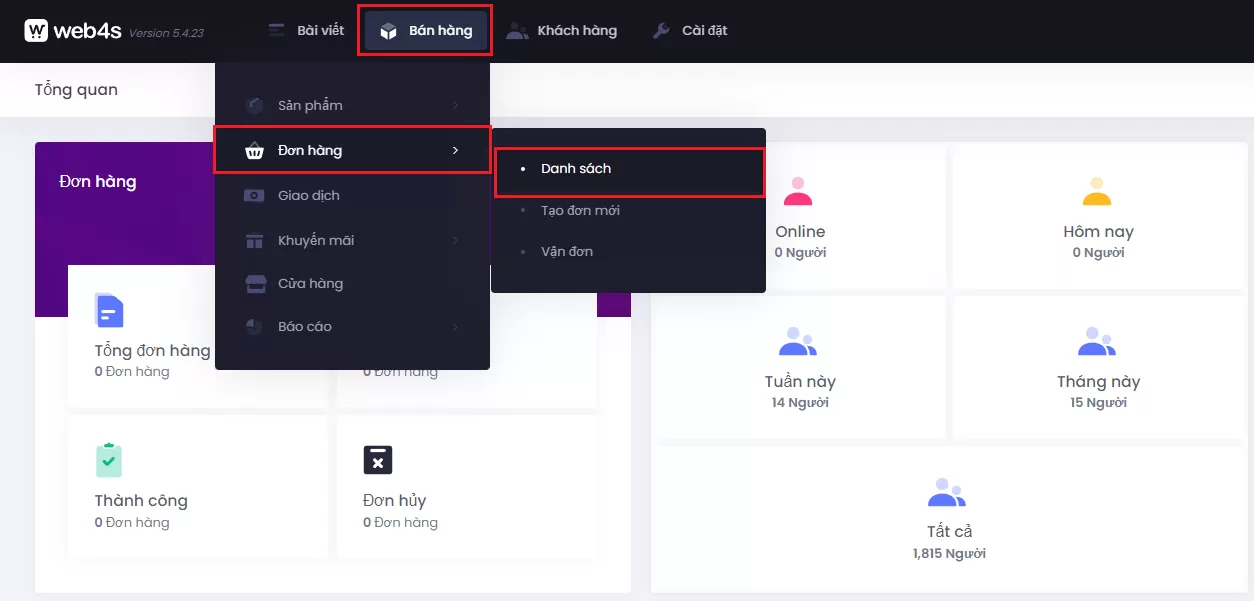Click the Đơn hủy cancelled order icon
Screen dimensions: 1254x601
pyautogui.click(x=377, y=460)
